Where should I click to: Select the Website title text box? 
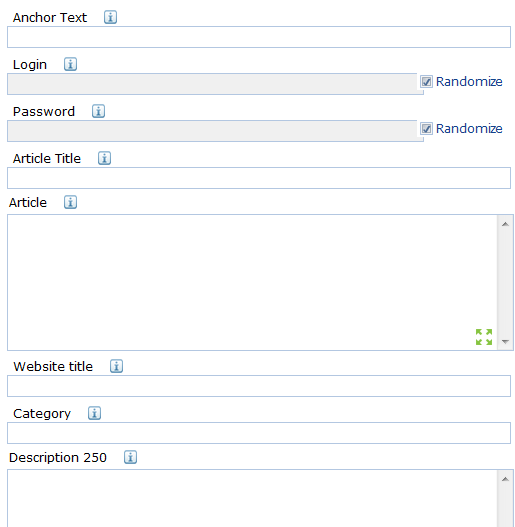coord(259,386)
